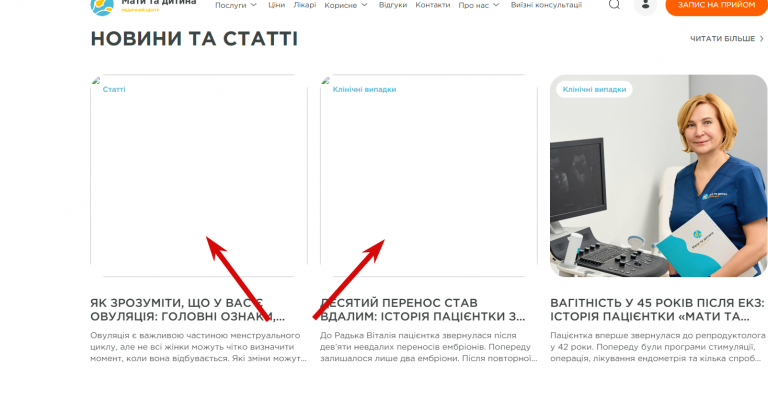This screenshot has width=768, height=394.
Task: Open the Відгуки menu item
Action: [393, 5]
